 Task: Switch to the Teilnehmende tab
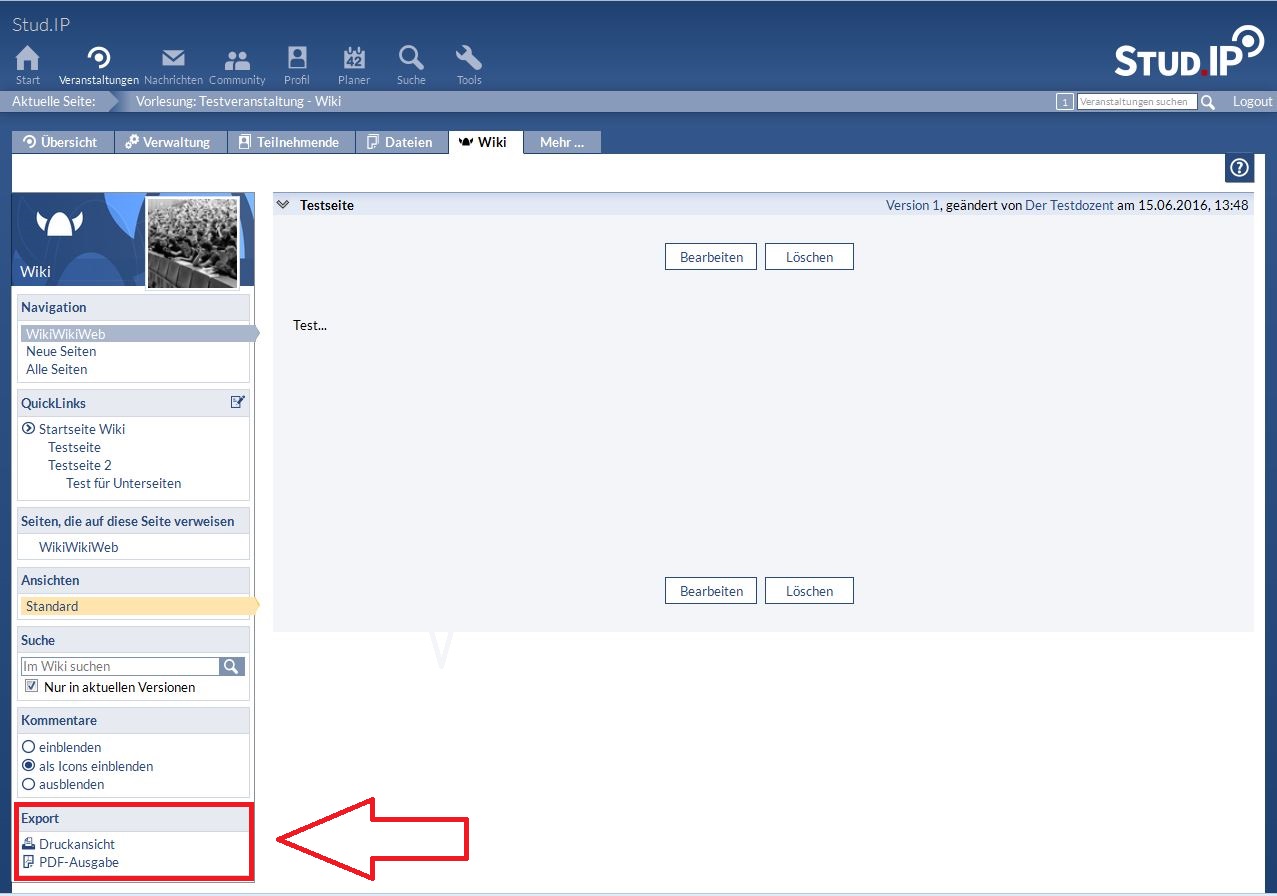click(x=288, y=142)
